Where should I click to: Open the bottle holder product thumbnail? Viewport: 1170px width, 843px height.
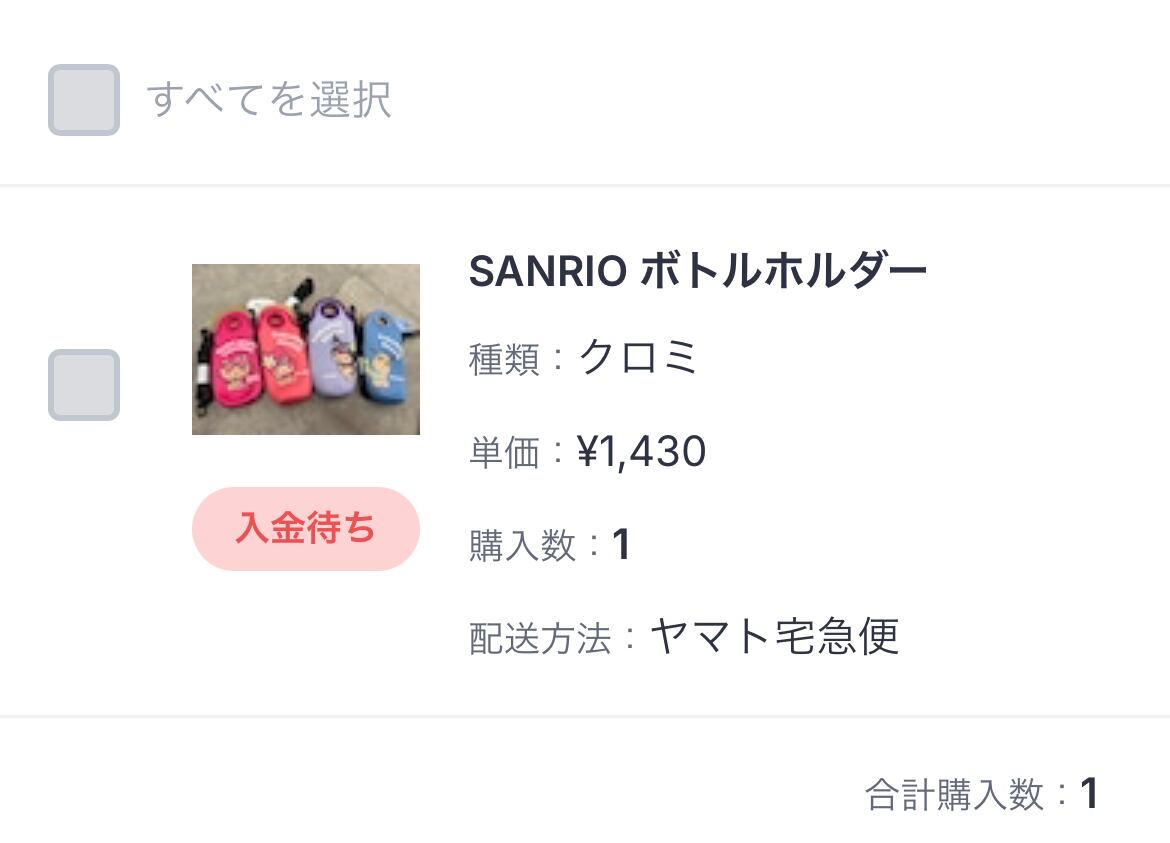point(306,349)
